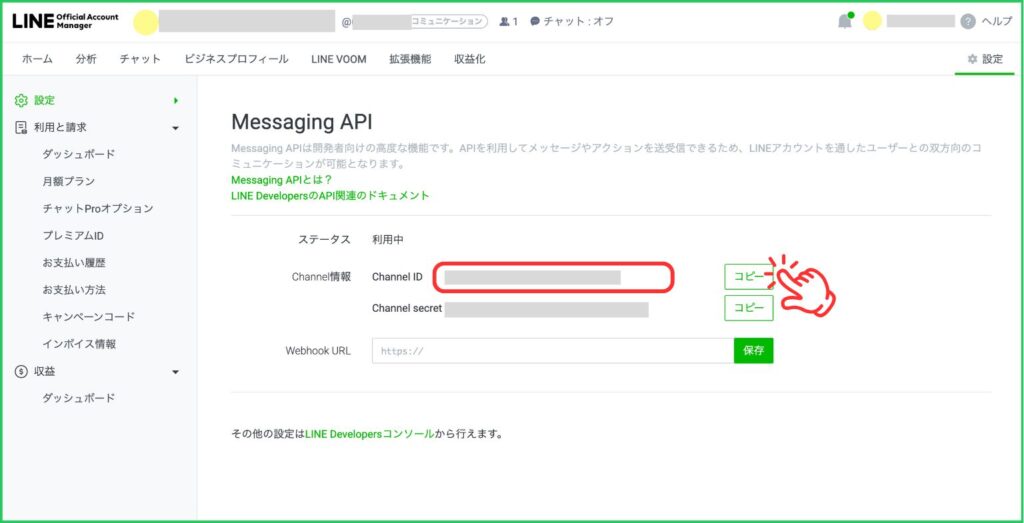Click the yellow account avatar in header

pos(146,22)
